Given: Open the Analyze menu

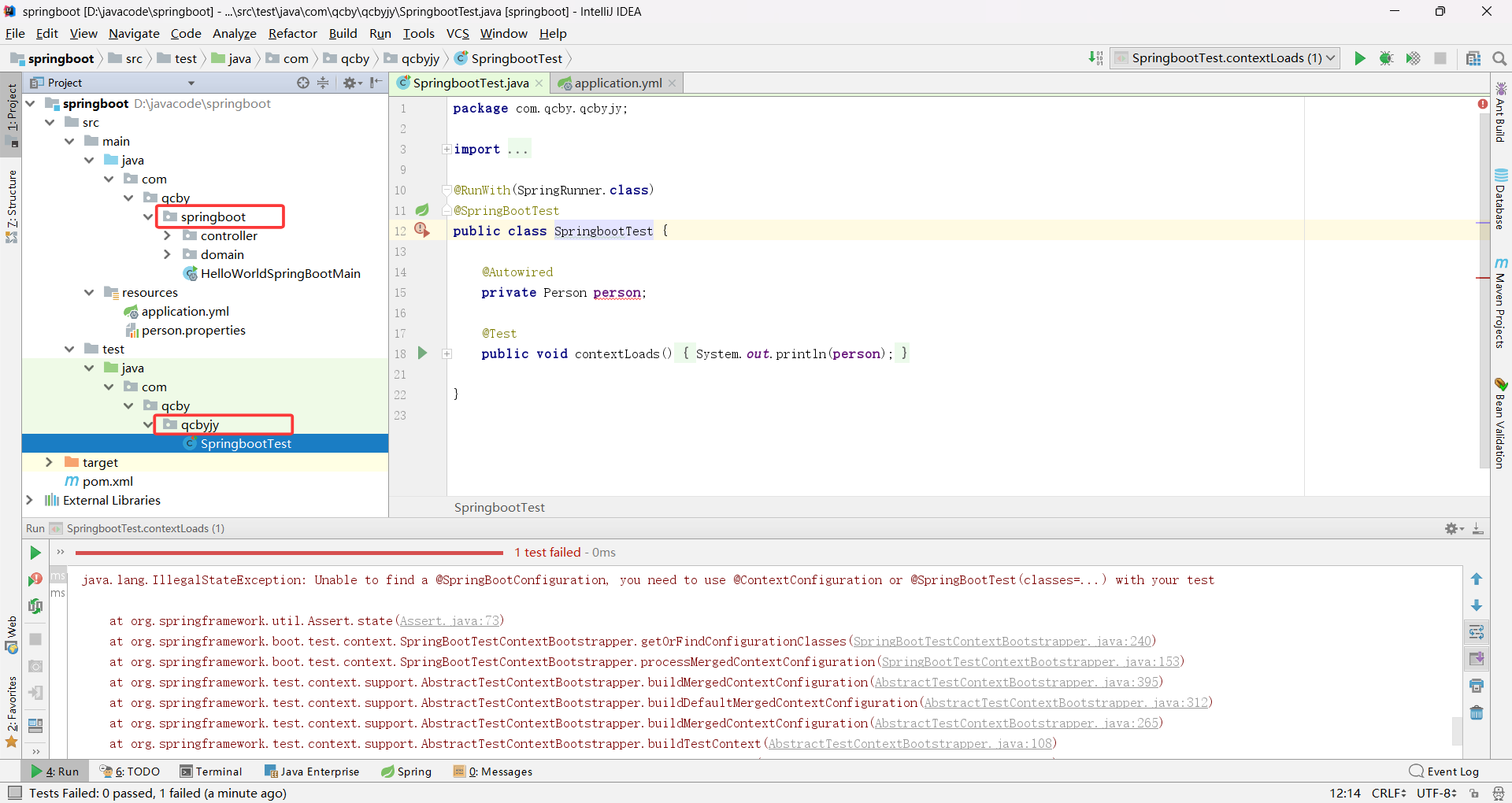Looking at the screenshot, I should [x=235, y=33].
